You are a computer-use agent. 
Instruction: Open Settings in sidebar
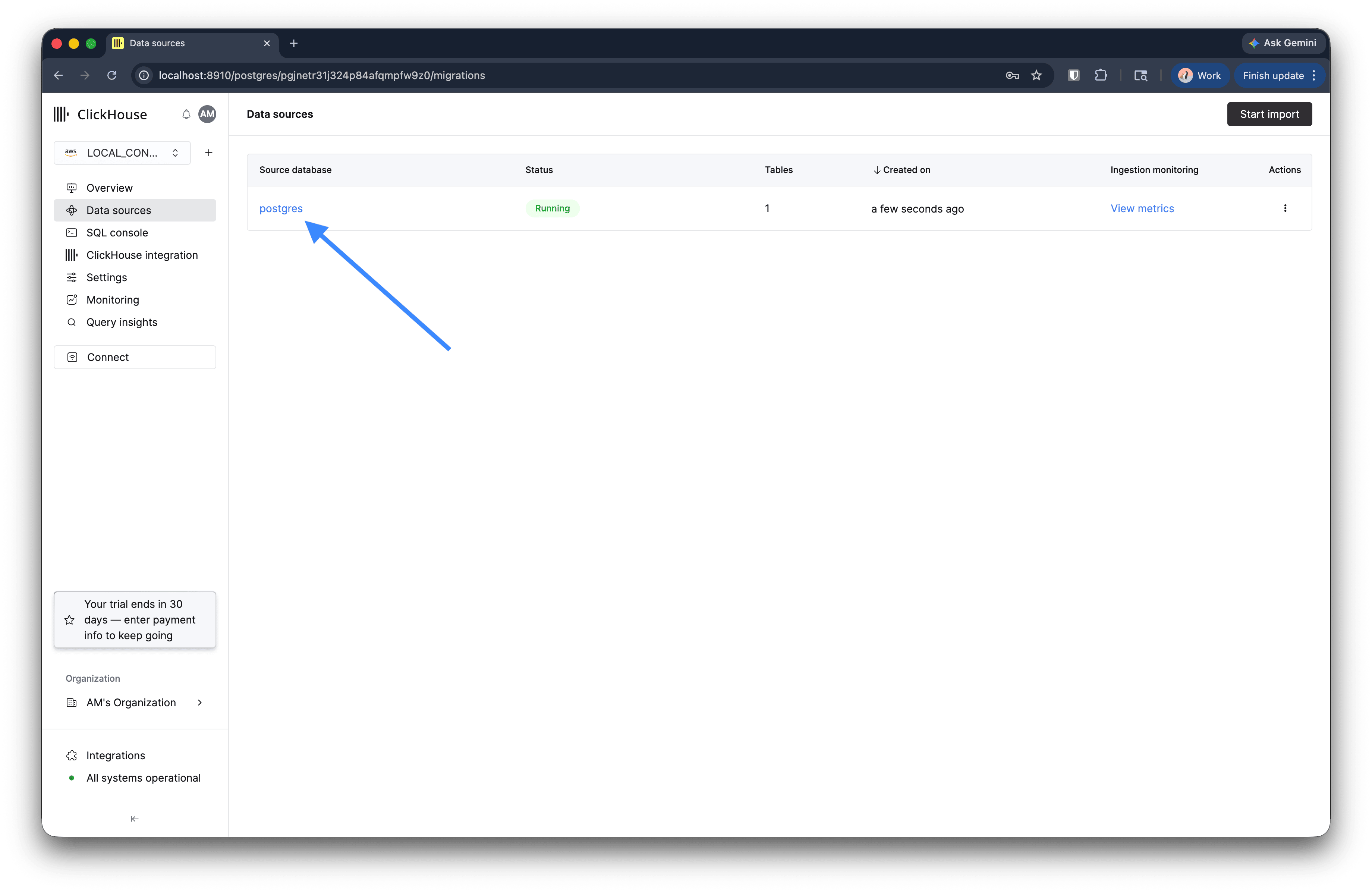coord(135,277)
